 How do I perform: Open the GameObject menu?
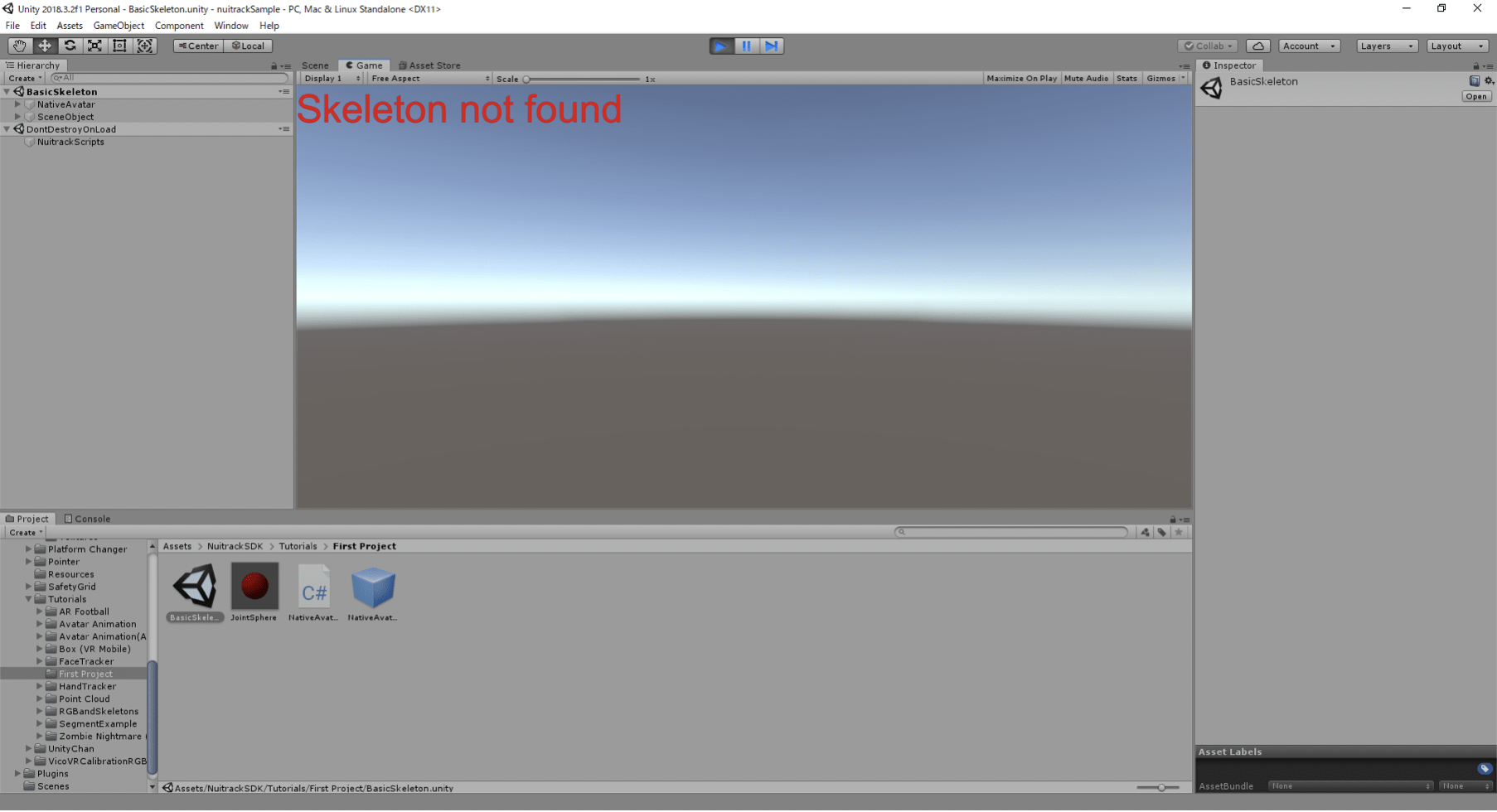point(119,26)
